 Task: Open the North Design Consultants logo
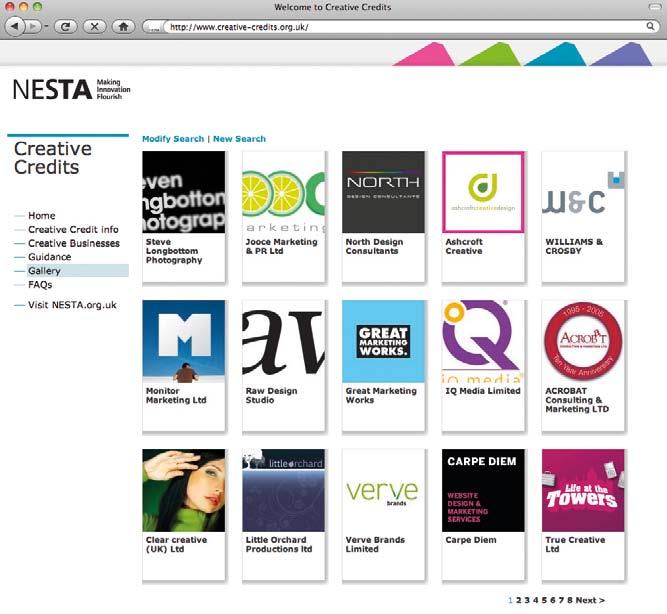tap(383, 192)
